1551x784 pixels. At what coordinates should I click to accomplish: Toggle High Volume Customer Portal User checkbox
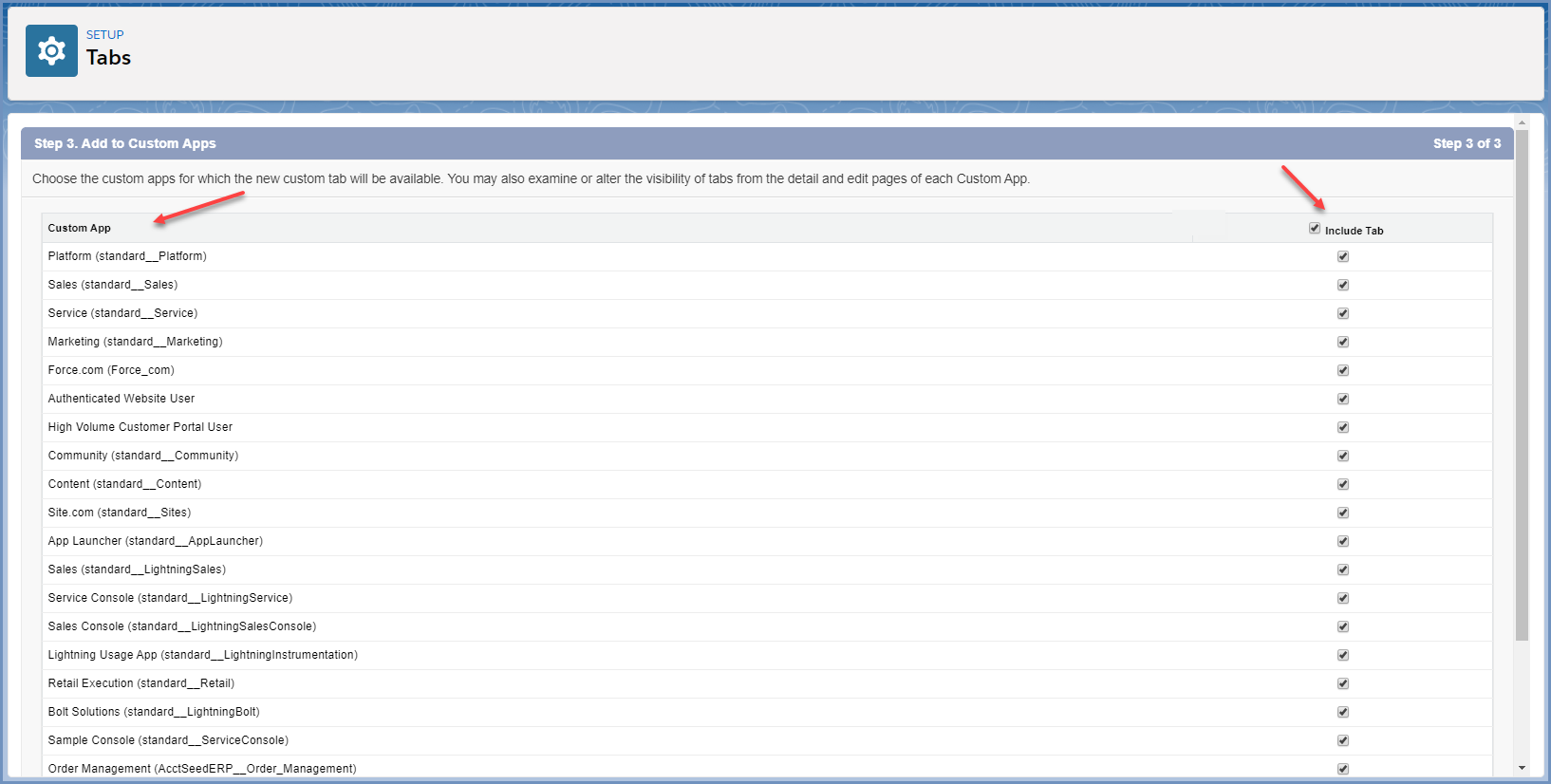click(x=1343, y=427)
